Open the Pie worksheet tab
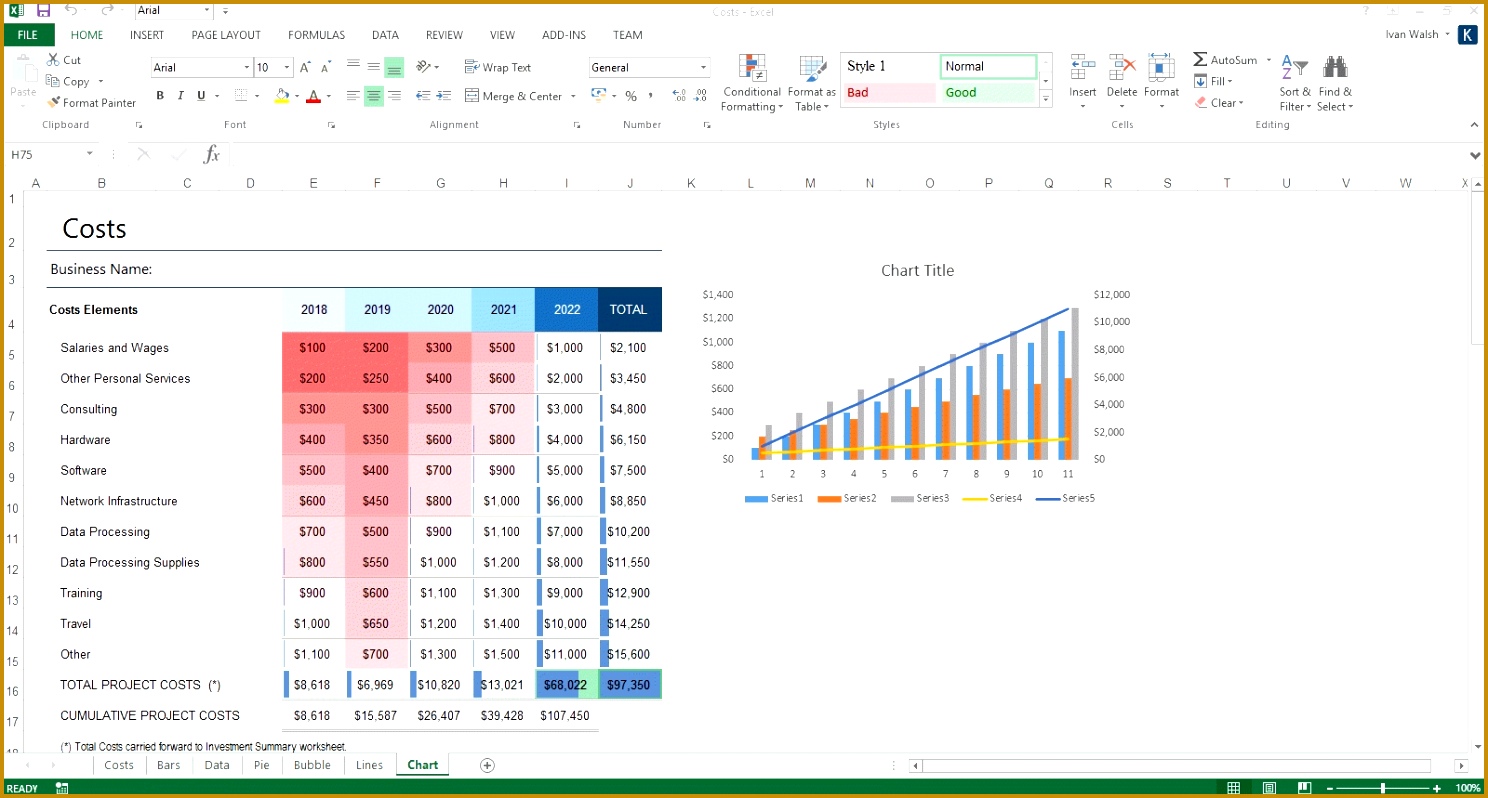Image resolution: width=1488 pixels, height=798 pixels. (x=261, y=765)
